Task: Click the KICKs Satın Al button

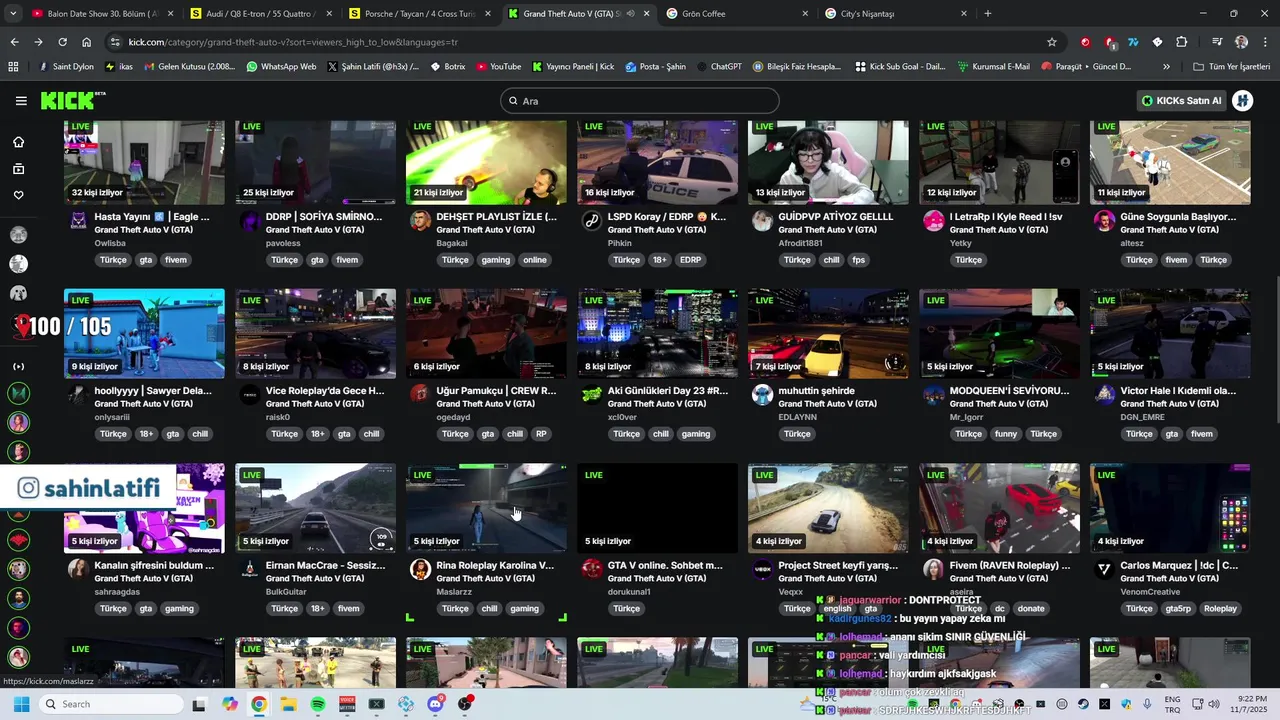Action: tap(1183, 101)
